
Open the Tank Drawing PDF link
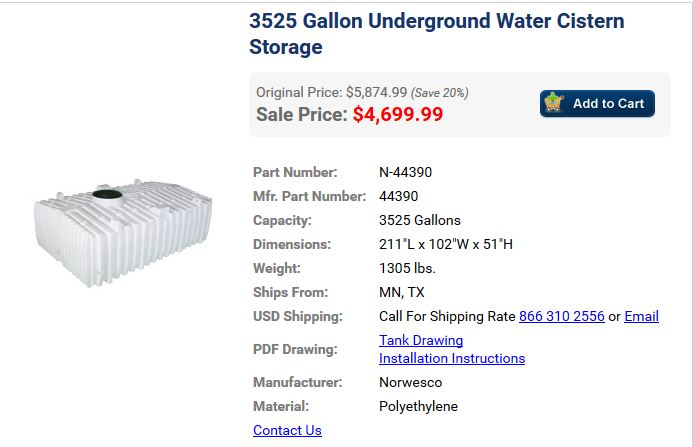[x=421, y=340]
